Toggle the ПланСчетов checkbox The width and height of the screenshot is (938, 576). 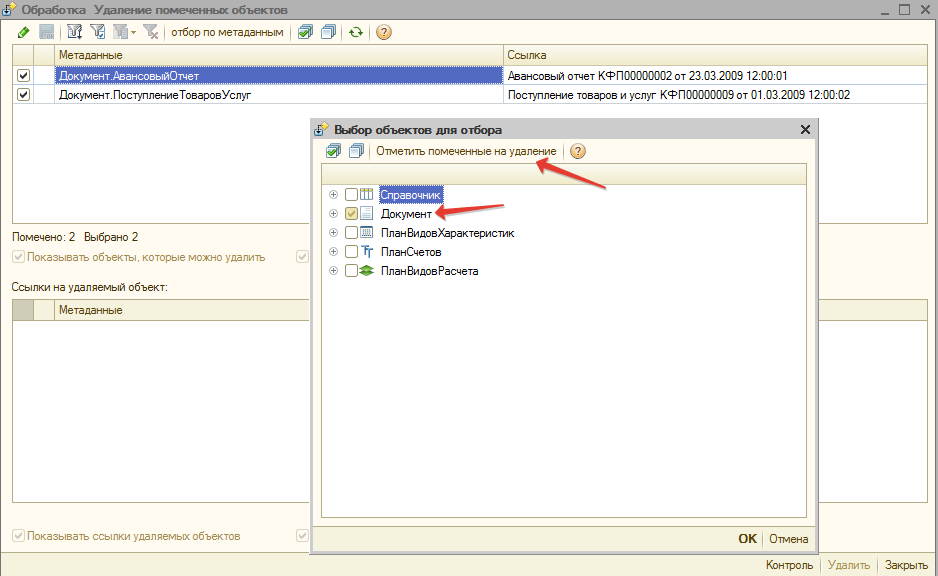(x=351, y=252)
